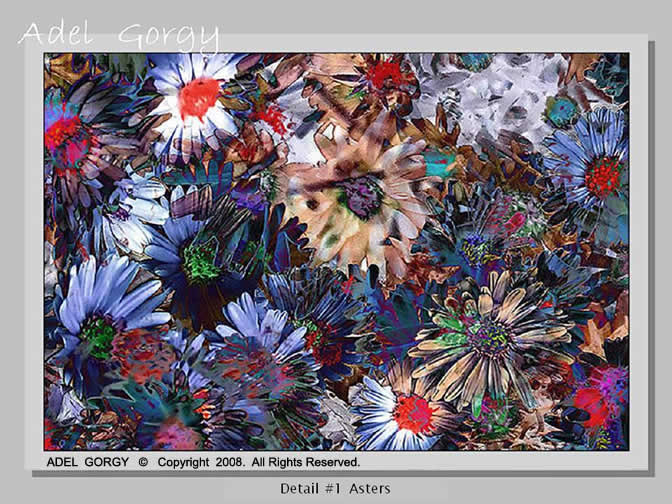This screenshot has width=672, height=504.
Task: Click the magenta-red flower at bottom right corner
Action: click(x=600, y=400)
